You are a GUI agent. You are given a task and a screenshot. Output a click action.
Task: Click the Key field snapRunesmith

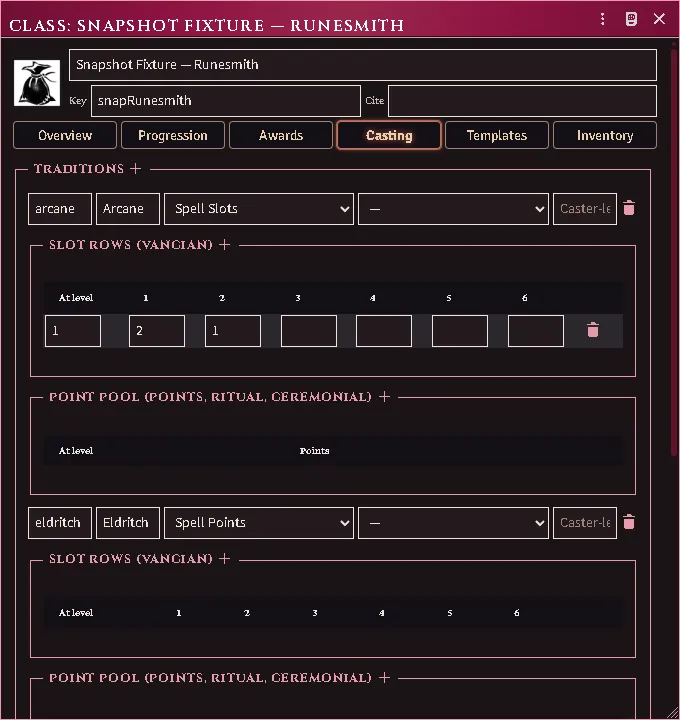click(226, 101)
